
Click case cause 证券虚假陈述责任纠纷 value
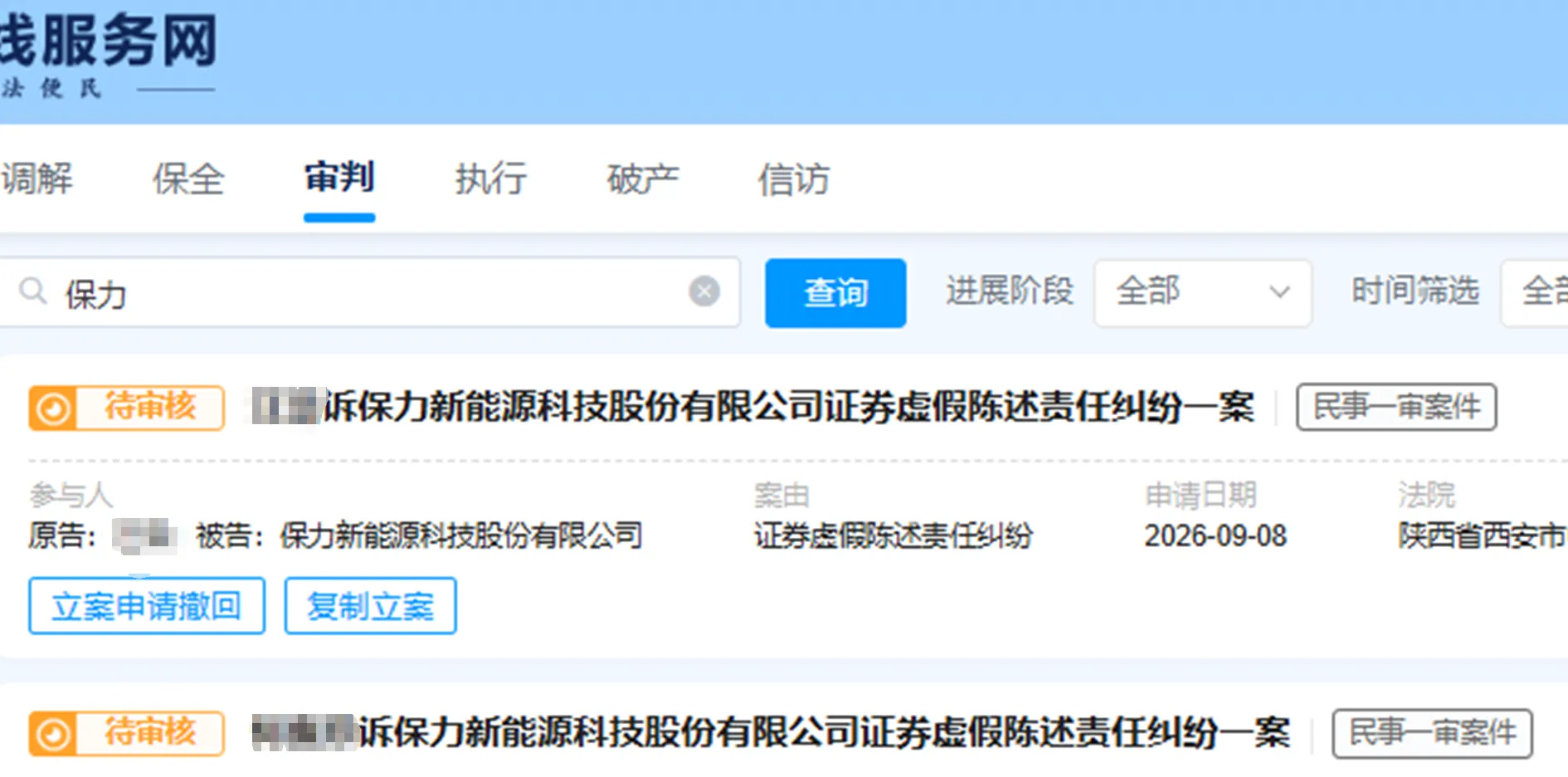click(x=894, y=536)
